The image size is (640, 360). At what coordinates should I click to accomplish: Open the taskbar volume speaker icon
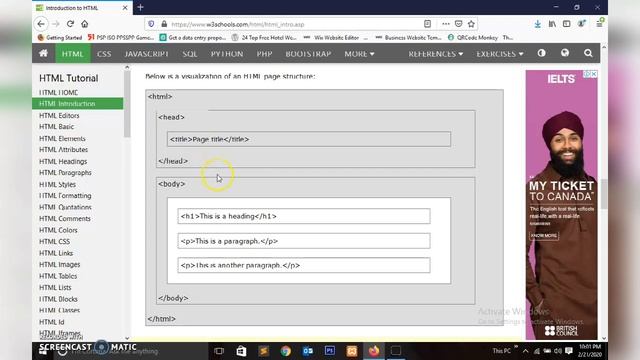(557, 351)
